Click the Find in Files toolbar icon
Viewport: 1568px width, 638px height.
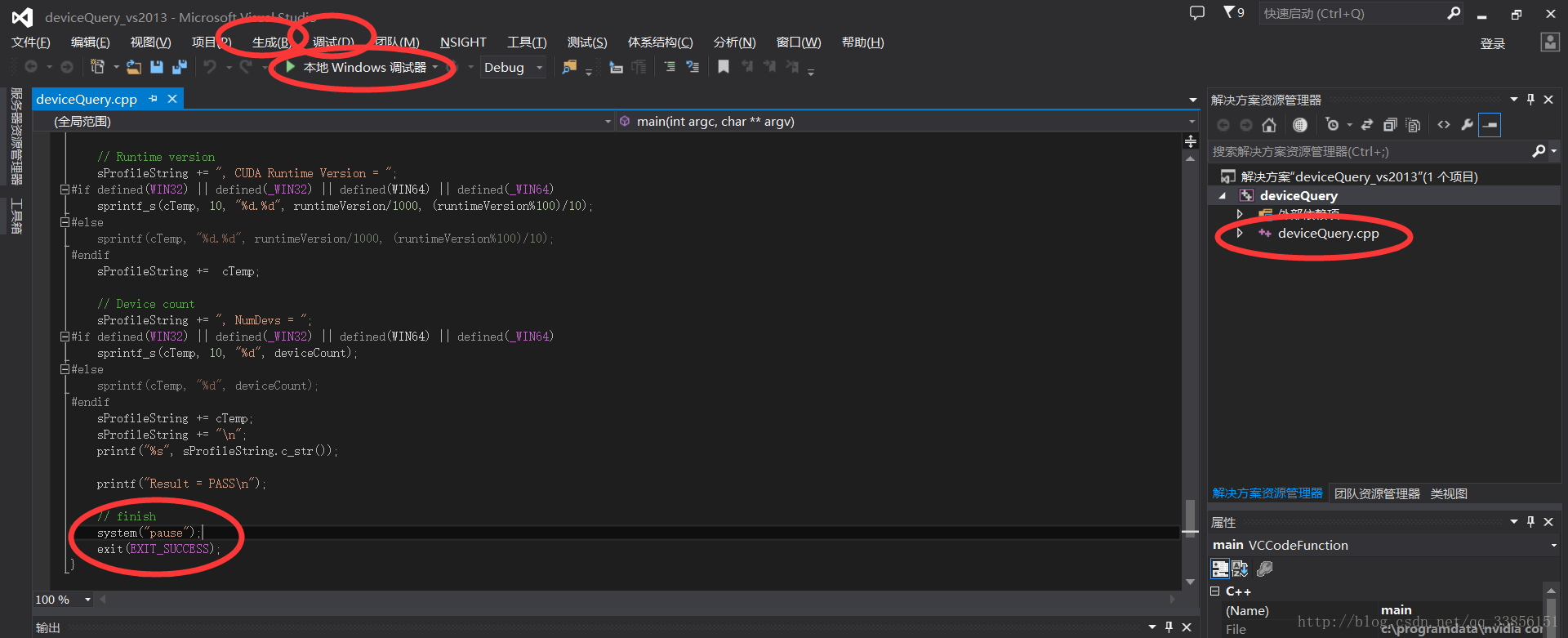pos(569,67)
